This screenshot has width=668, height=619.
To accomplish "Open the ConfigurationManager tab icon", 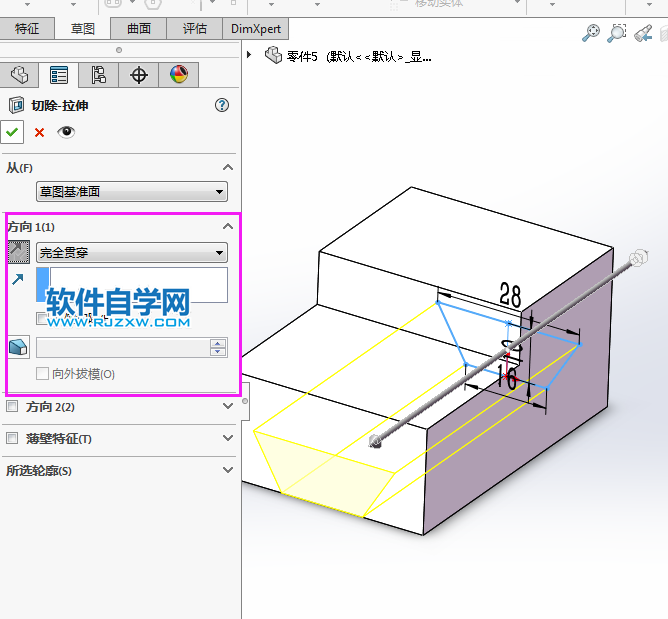I will tap(98, 75).
